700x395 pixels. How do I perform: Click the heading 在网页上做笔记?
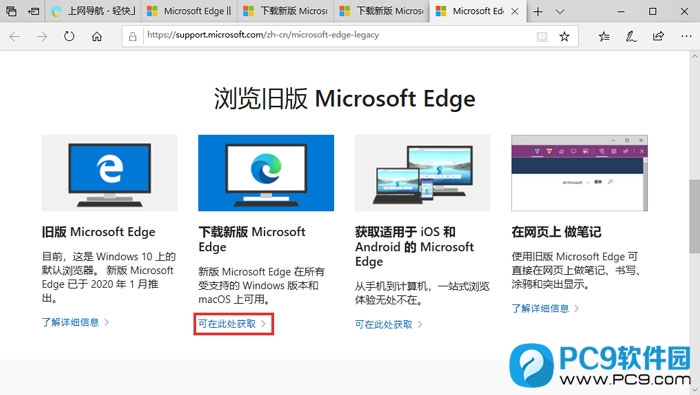pos(556,232)
